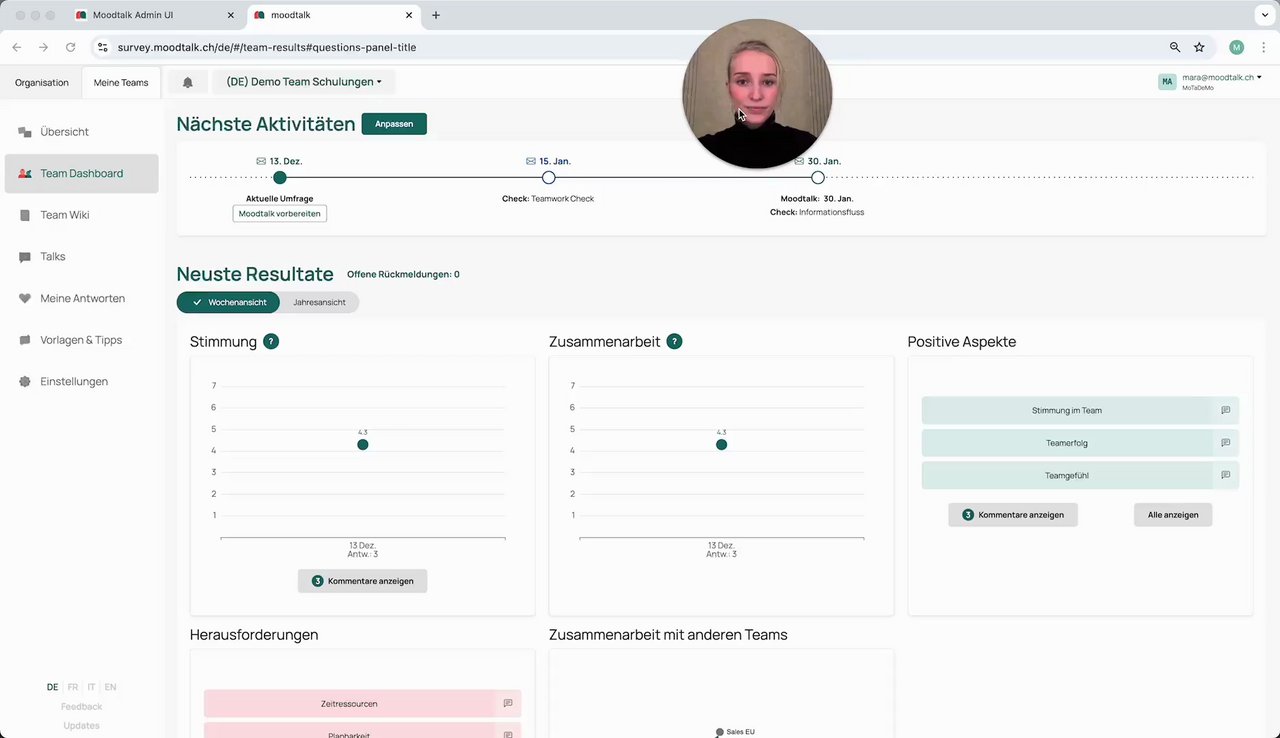Click the envelope icon beside 30. Jan.
Image resolution: width=1280 pixels, height=738 pixels.
pos(800,161)
